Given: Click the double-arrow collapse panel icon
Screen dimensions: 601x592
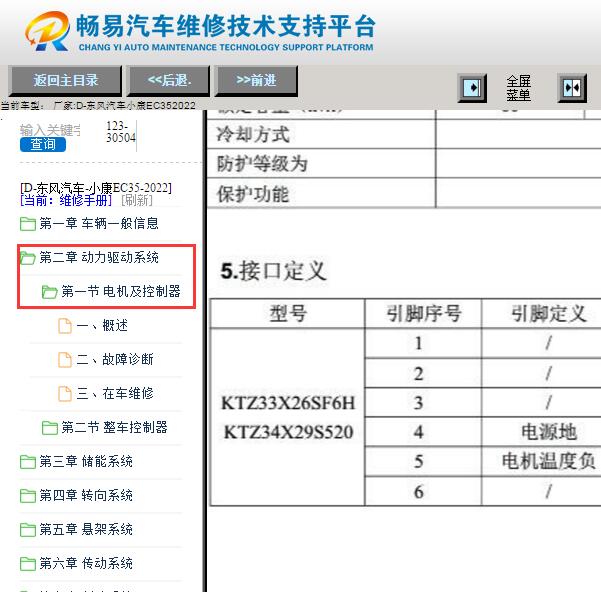Looking at the screenshot, I should [x=572, y=88].
